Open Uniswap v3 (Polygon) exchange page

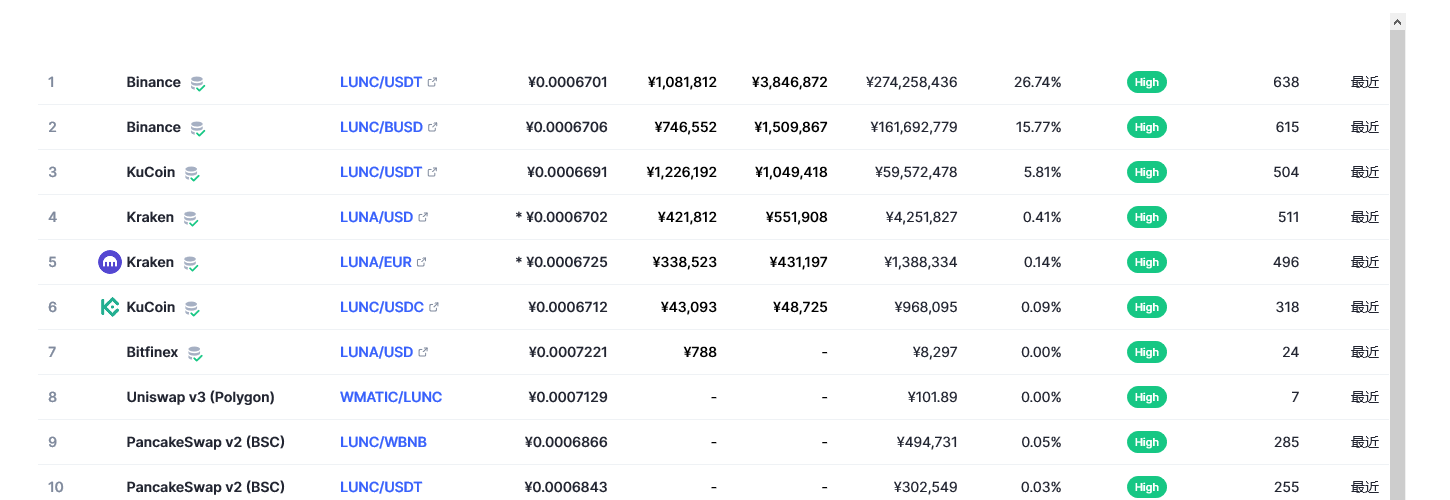[x=200, y=397]
